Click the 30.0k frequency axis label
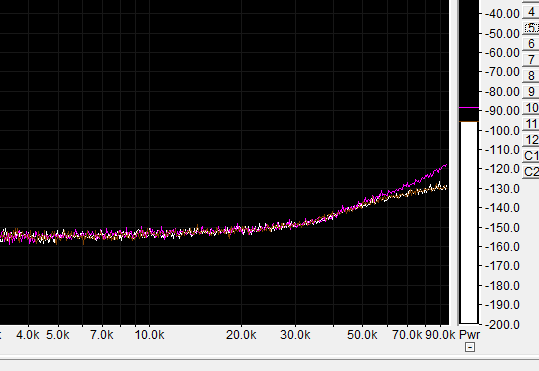 click(x=295, y=335)
